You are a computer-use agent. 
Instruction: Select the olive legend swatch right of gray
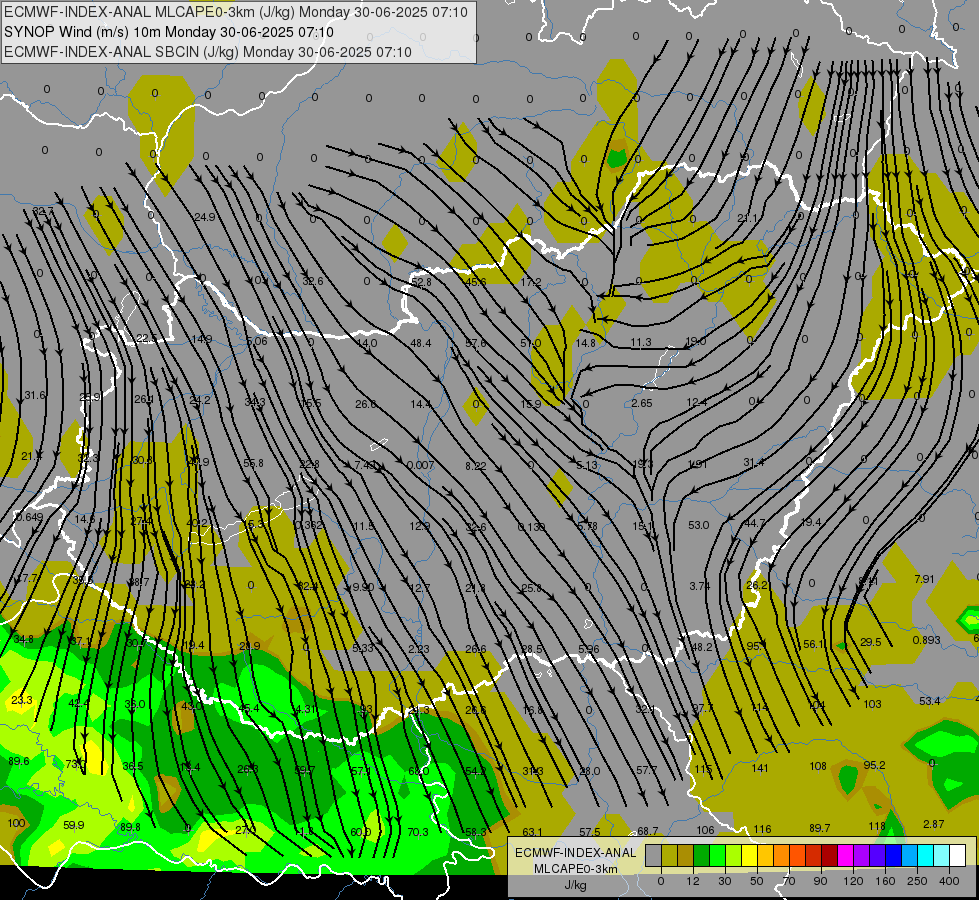click(669, 855)
